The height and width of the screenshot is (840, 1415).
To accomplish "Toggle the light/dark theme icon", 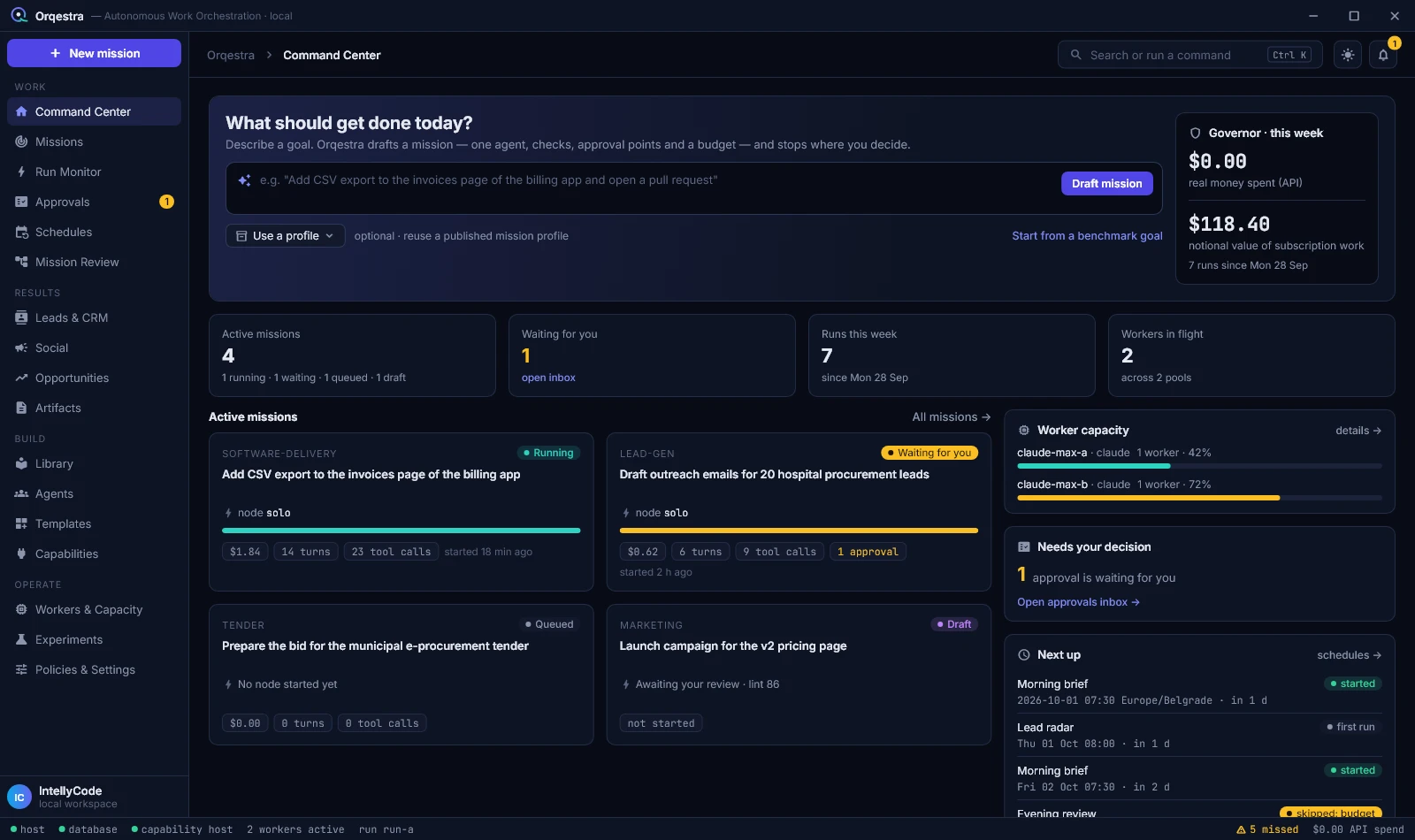I will [1348, 55].
